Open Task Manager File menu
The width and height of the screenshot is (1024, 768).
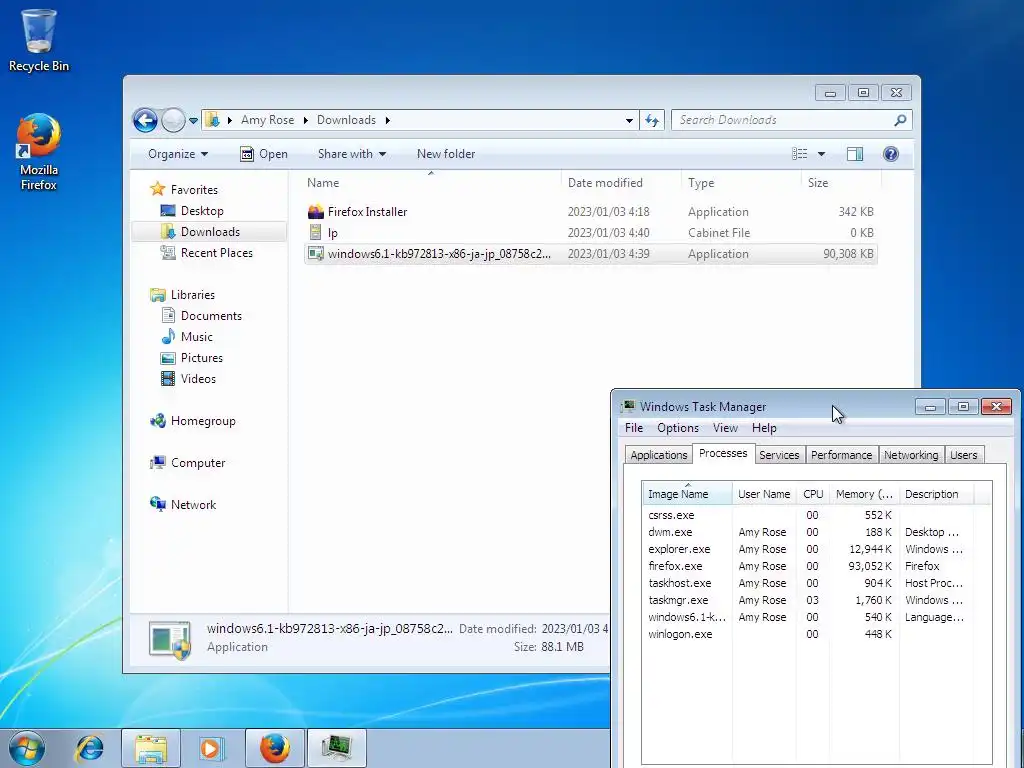pos(633,428)
